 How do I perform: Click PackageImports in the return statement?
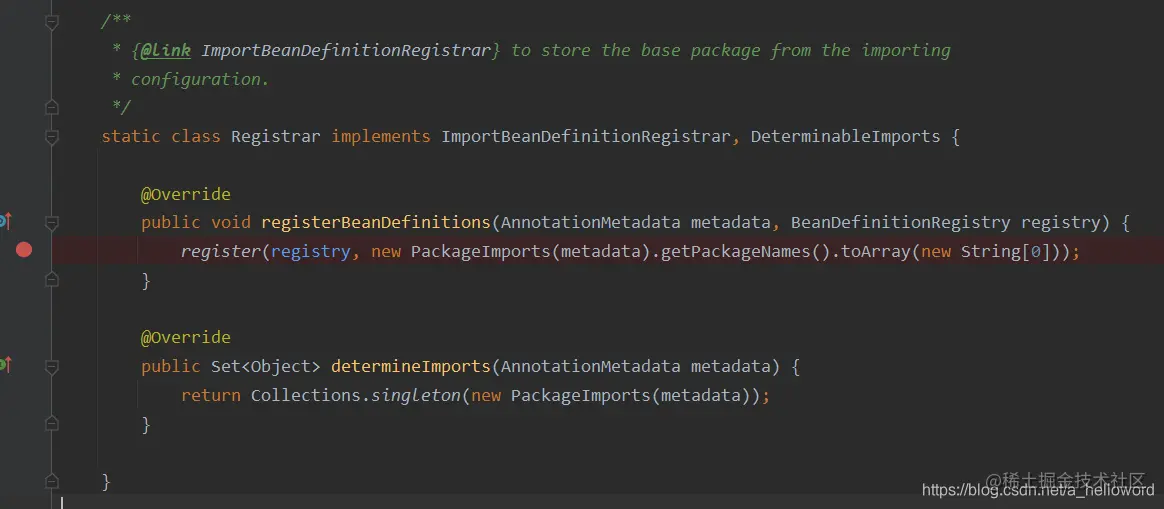581,395
